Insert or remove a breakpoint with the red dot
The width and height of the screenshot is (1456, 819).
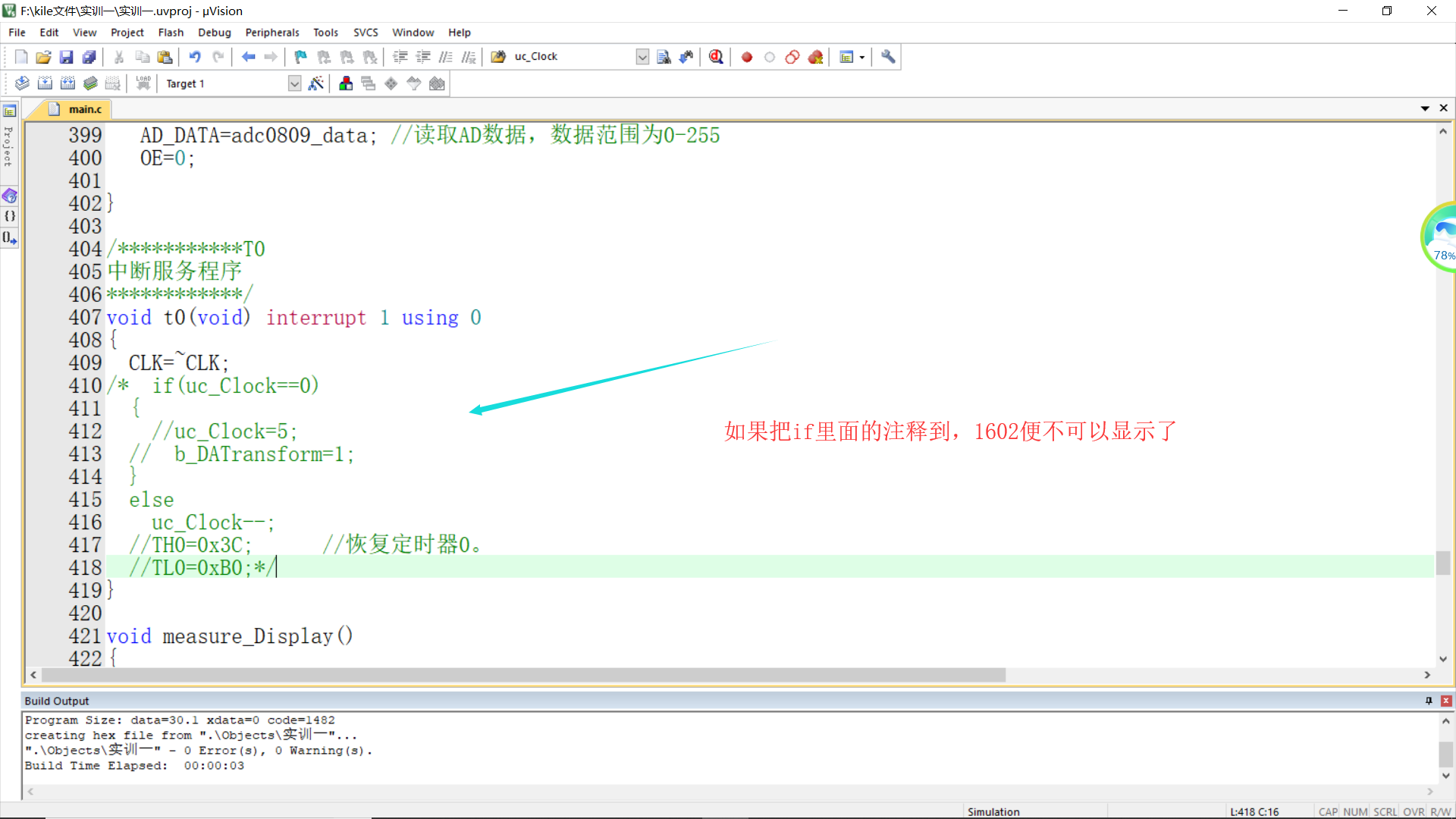747,57
